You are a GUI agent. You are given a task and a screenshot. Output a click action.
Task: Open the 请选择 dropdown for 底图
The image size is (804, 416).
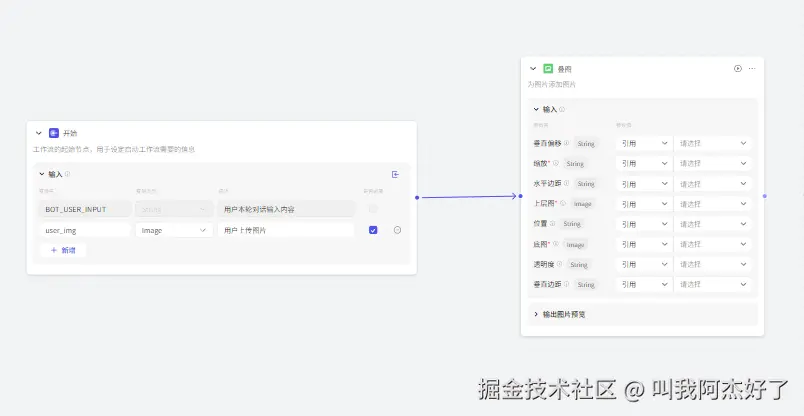point(713,244)
